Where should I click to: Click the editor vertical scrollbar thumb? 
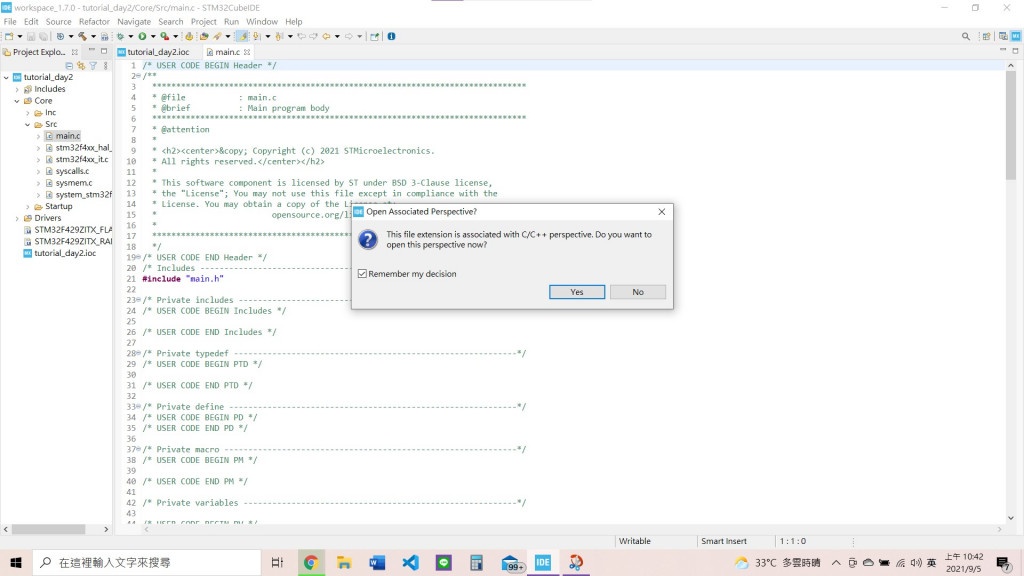point(1011,125)
